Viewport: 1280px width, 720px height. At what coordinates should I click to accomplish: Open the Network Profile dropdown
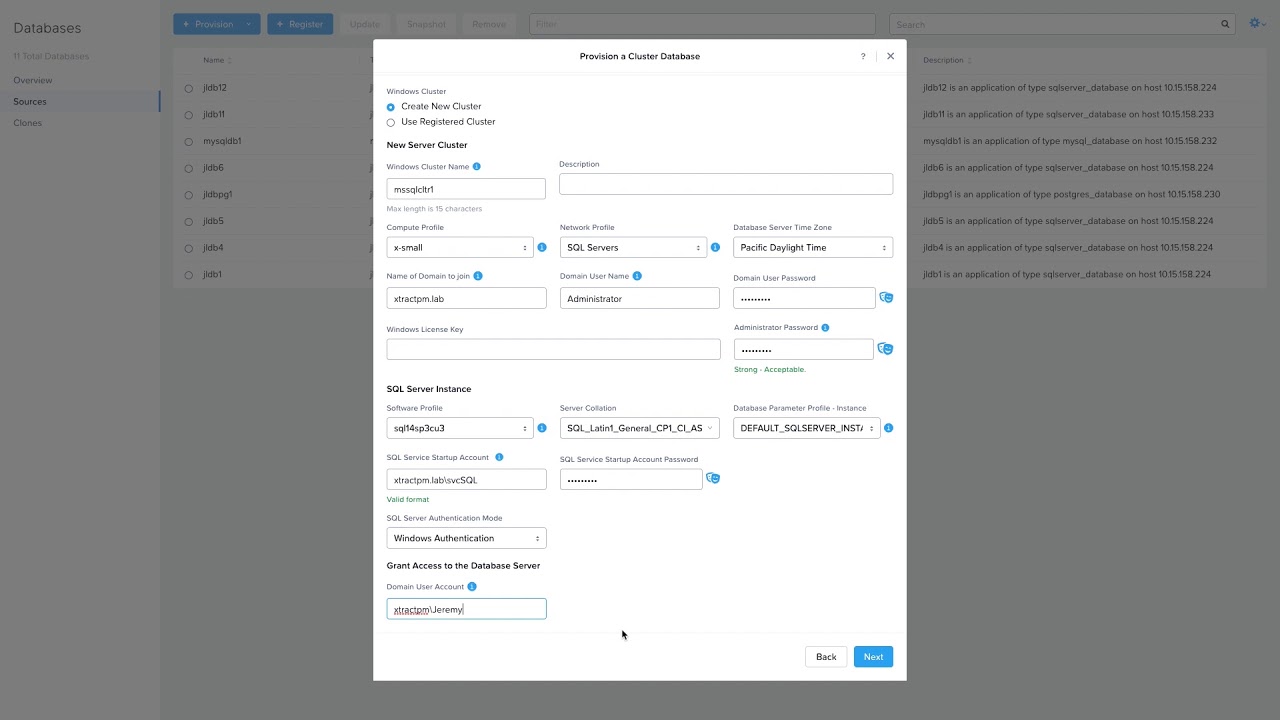633,247
